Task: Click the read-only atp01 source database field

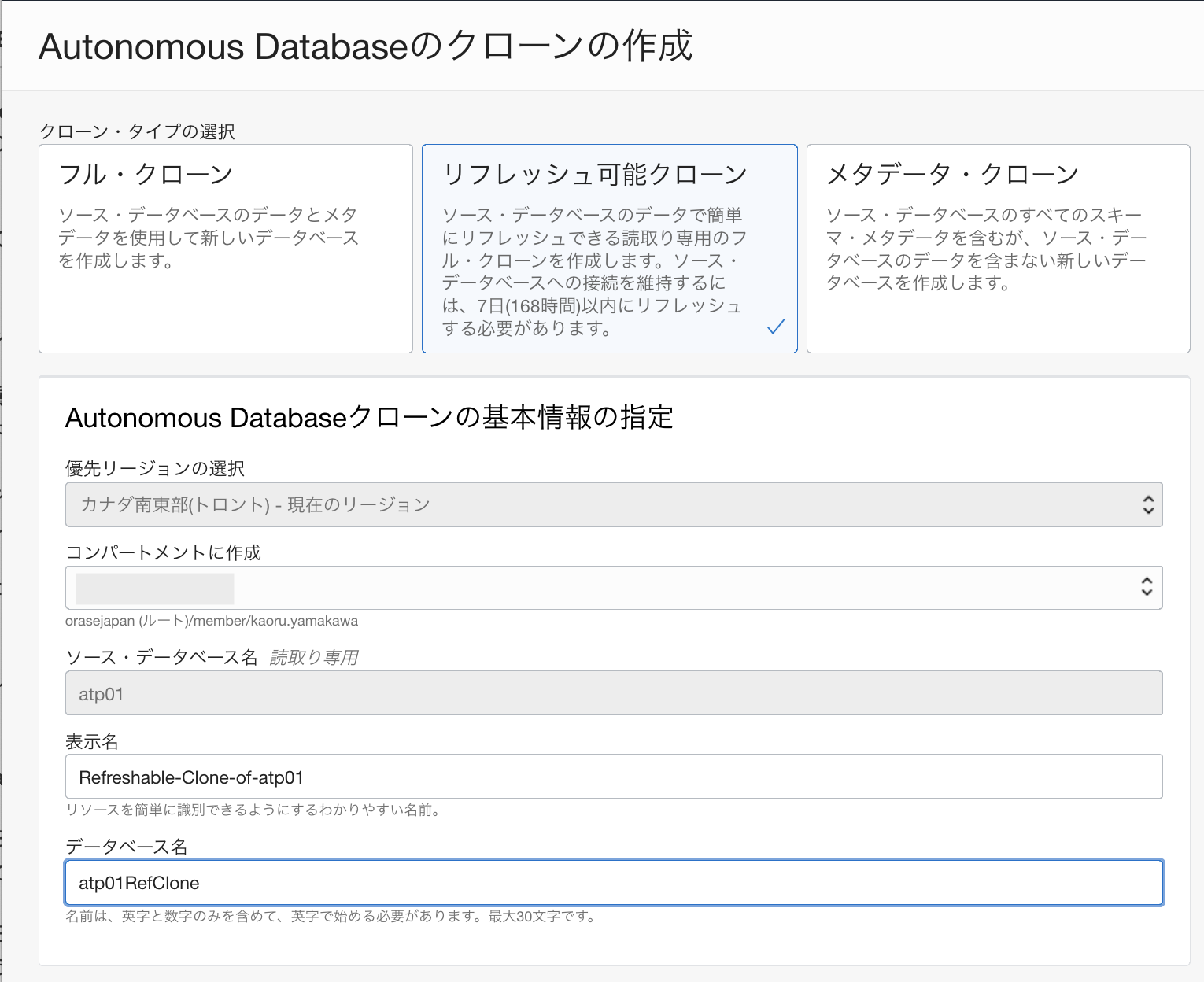Action: click(x=613, y=693)
